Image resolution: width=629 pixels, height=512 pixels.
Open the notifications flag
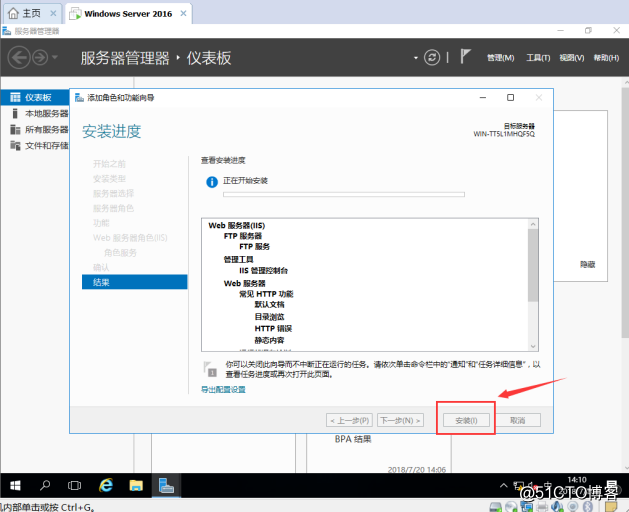[x=465, y=56]
